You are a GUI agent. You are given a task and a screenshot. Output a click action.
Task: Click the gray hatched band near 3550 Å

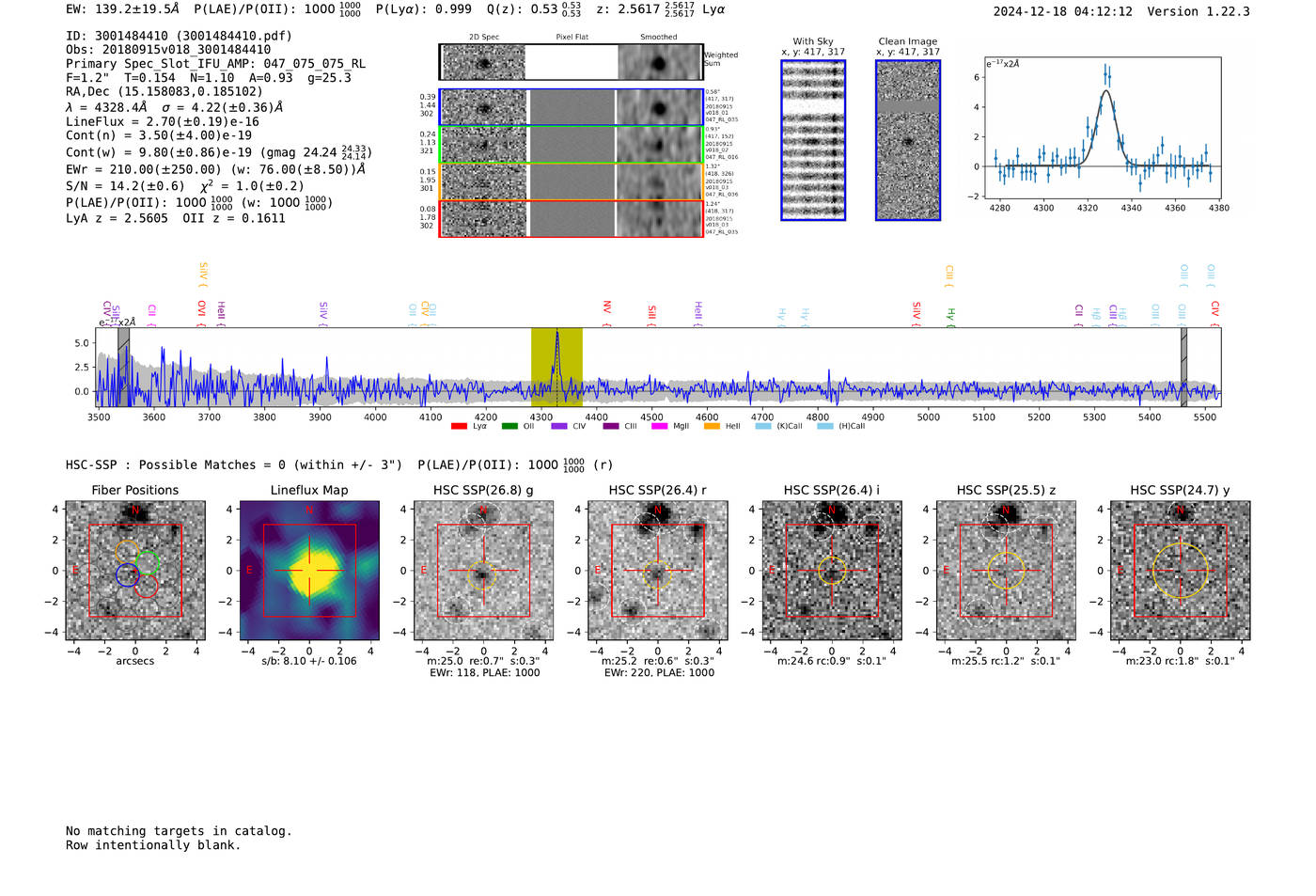pos(123,367)
